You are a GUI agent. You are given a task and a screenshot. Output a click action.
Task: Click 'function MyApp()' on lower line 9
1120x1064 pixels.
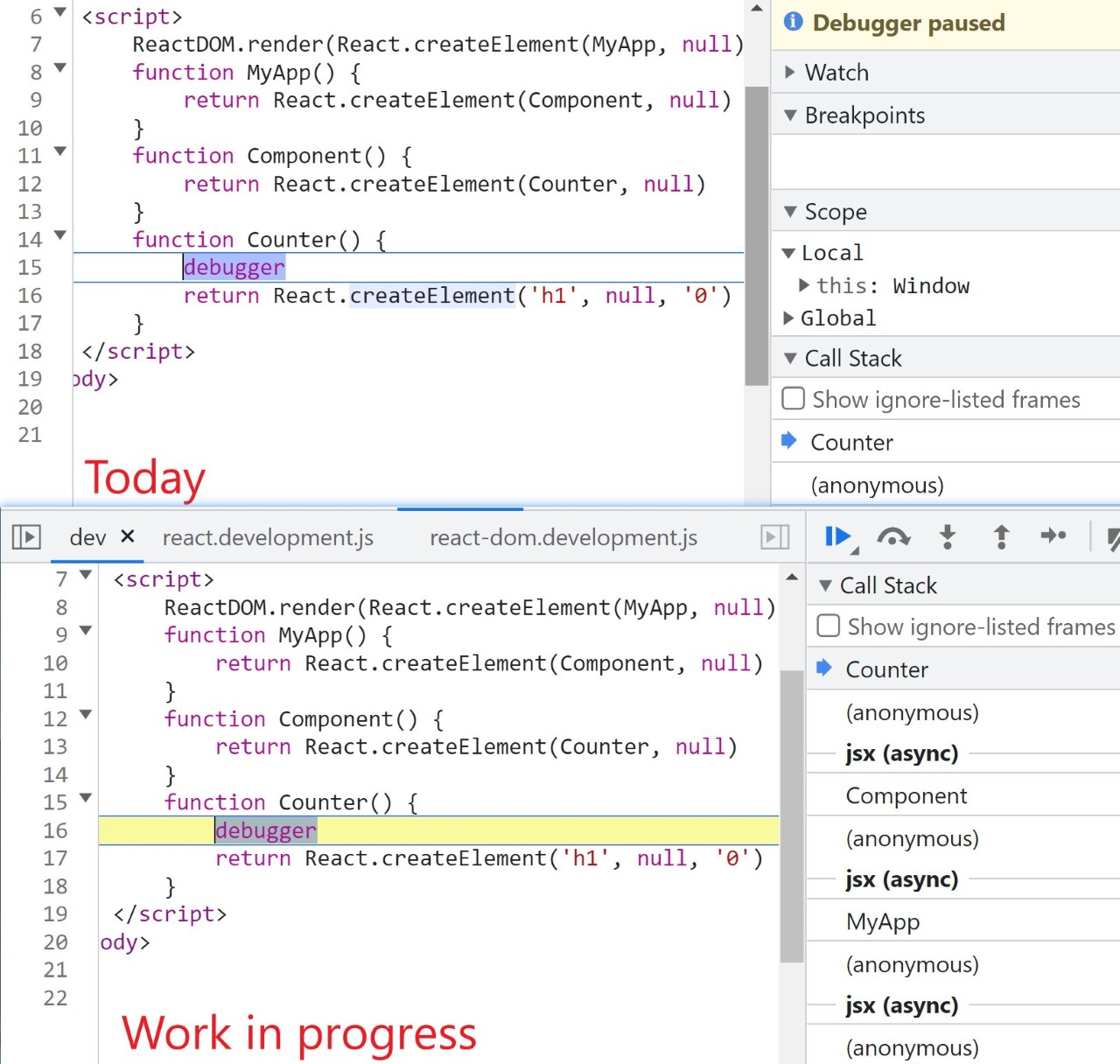click(x=265, y=635)
